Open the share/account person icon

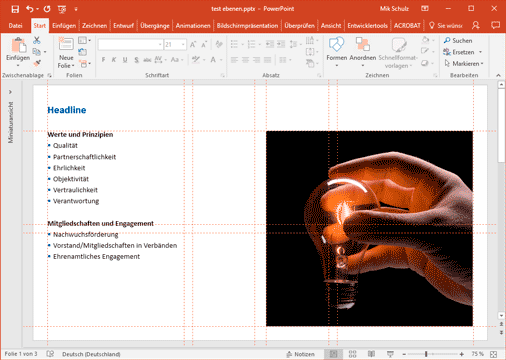click(x=476, y=25)
